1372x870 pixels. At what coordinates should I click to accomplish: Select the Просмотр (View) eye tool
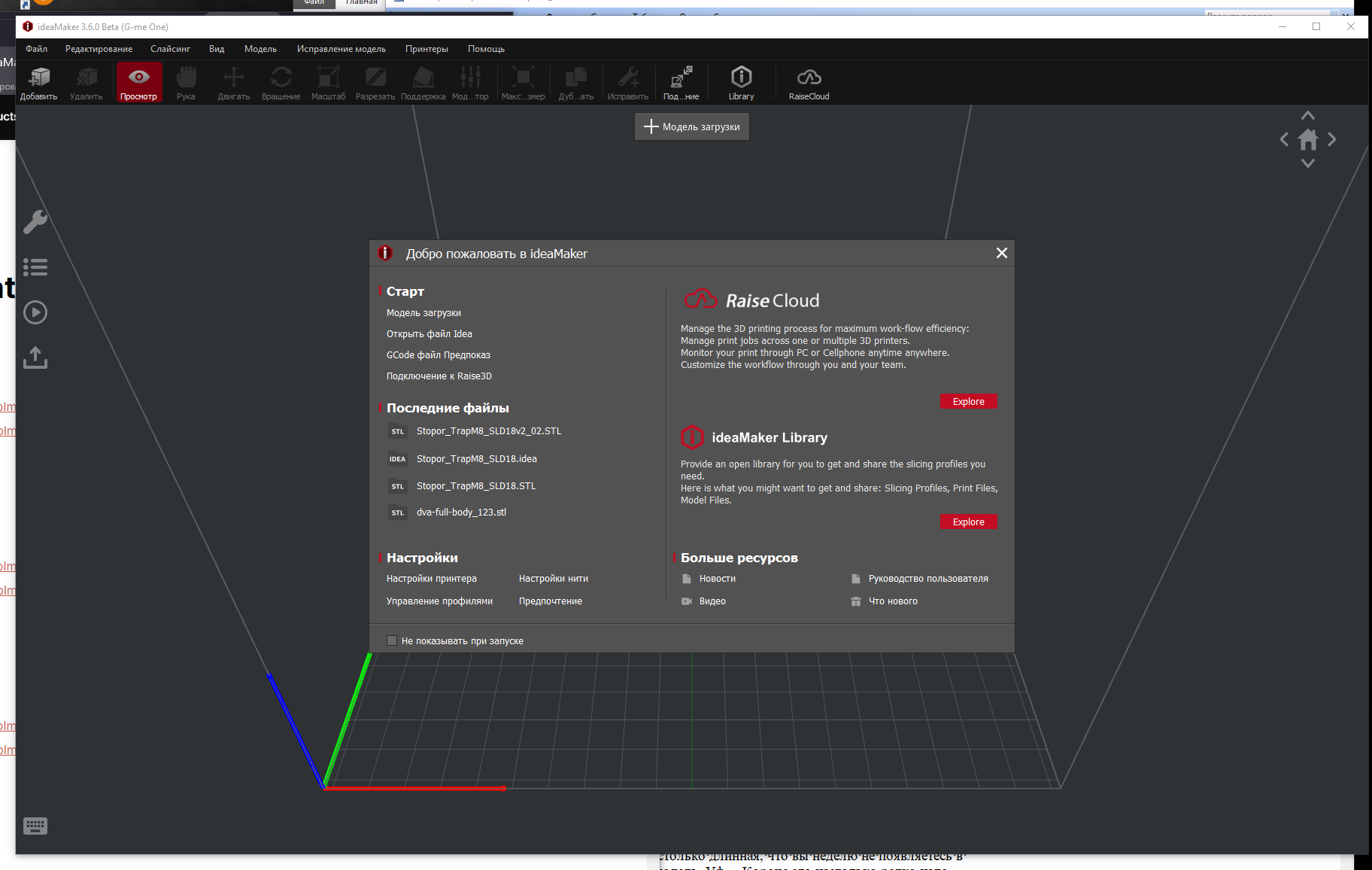click(x=139, y=83)
